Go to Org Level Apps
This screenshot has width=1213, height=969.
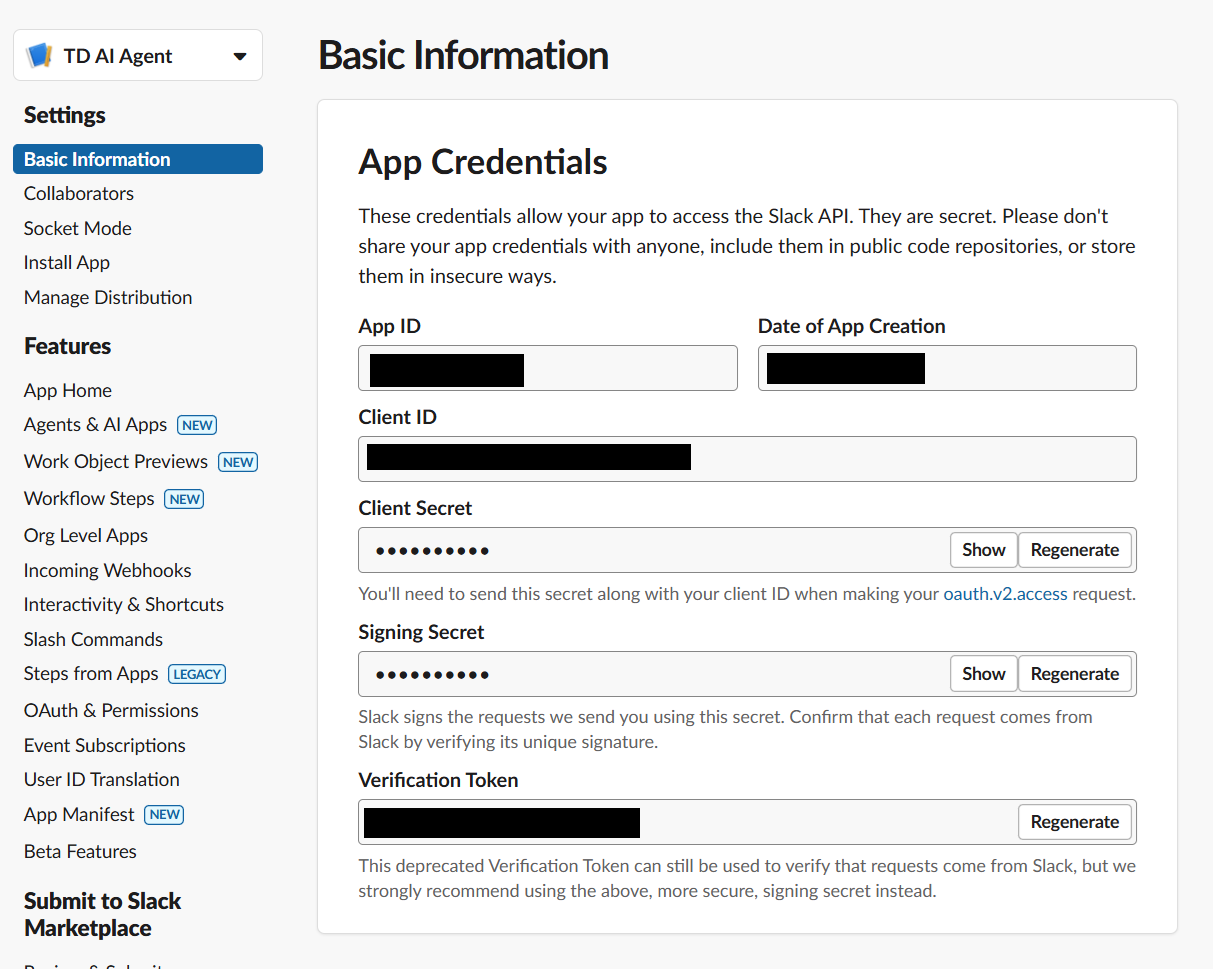pos(86,535)
